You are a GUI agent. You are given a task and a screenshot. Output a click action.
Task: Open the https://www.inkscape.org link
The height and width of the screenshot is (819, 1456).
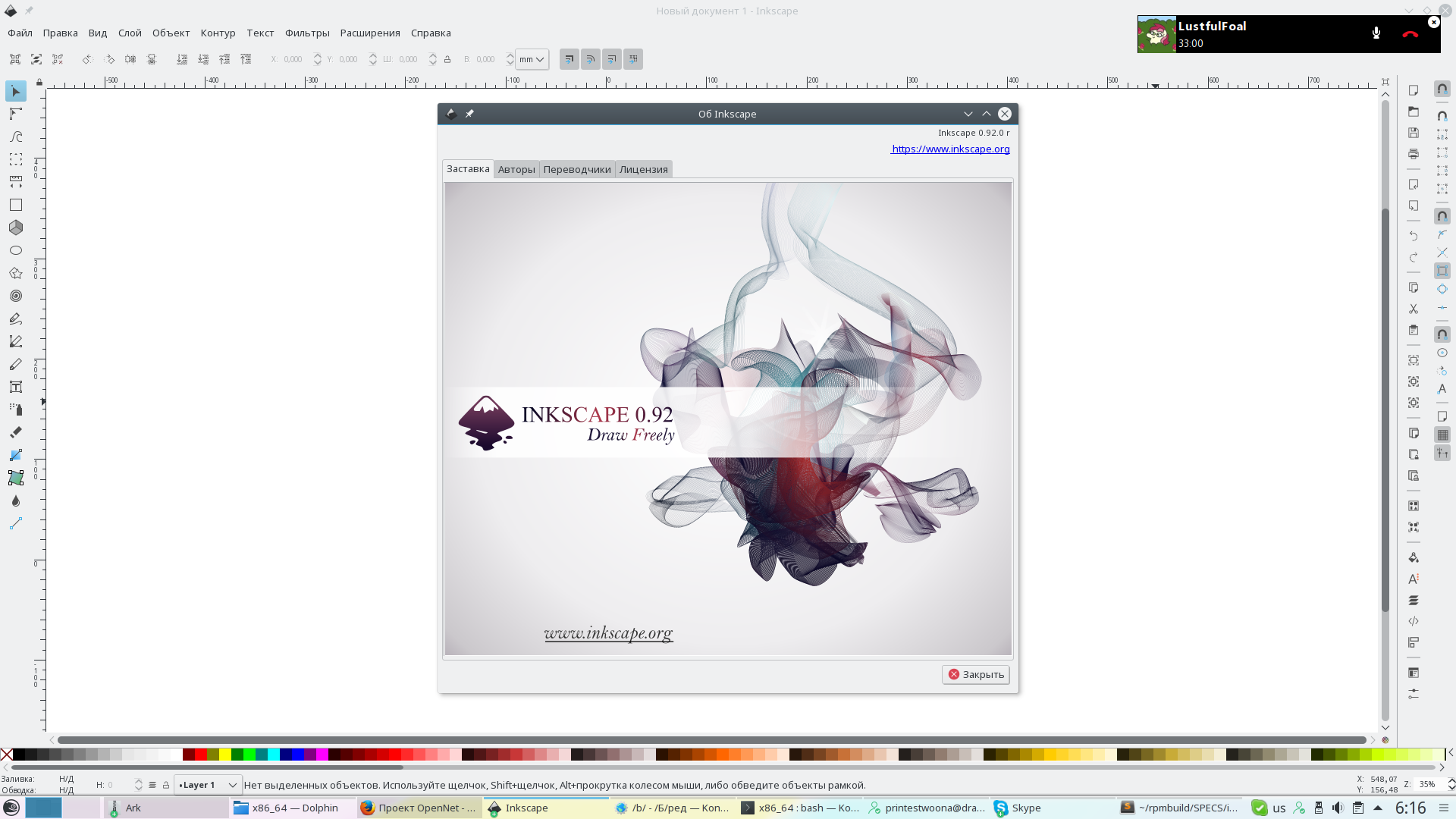point(950,149)
